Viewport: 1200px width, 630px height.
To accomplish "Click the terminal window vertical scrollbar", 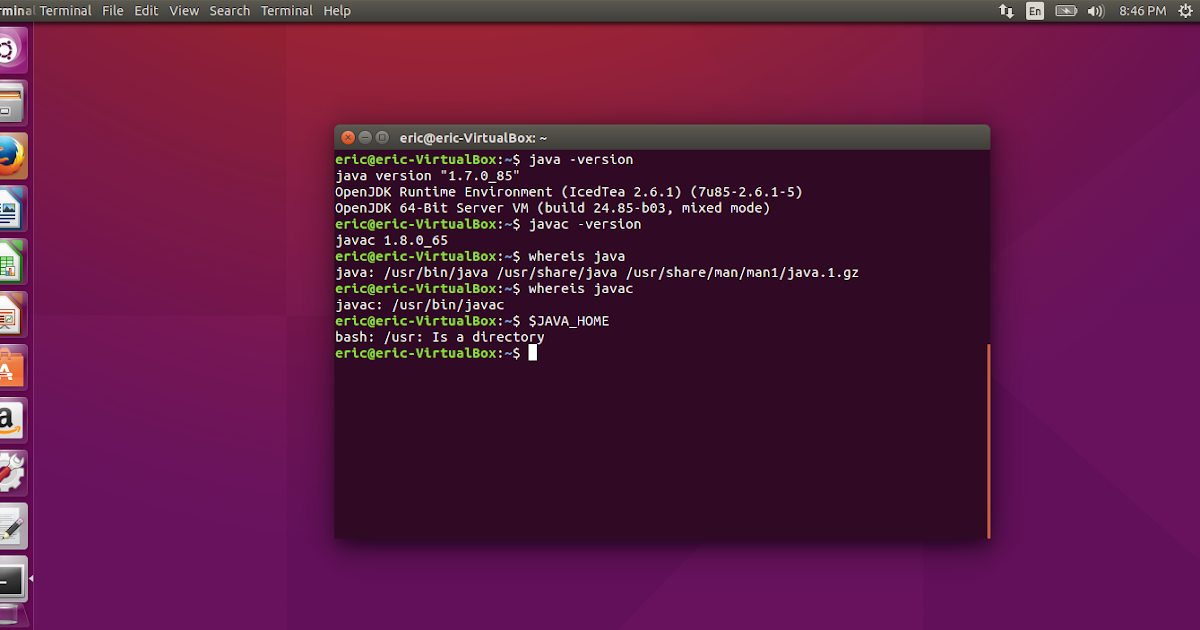I will pos(988,440).
